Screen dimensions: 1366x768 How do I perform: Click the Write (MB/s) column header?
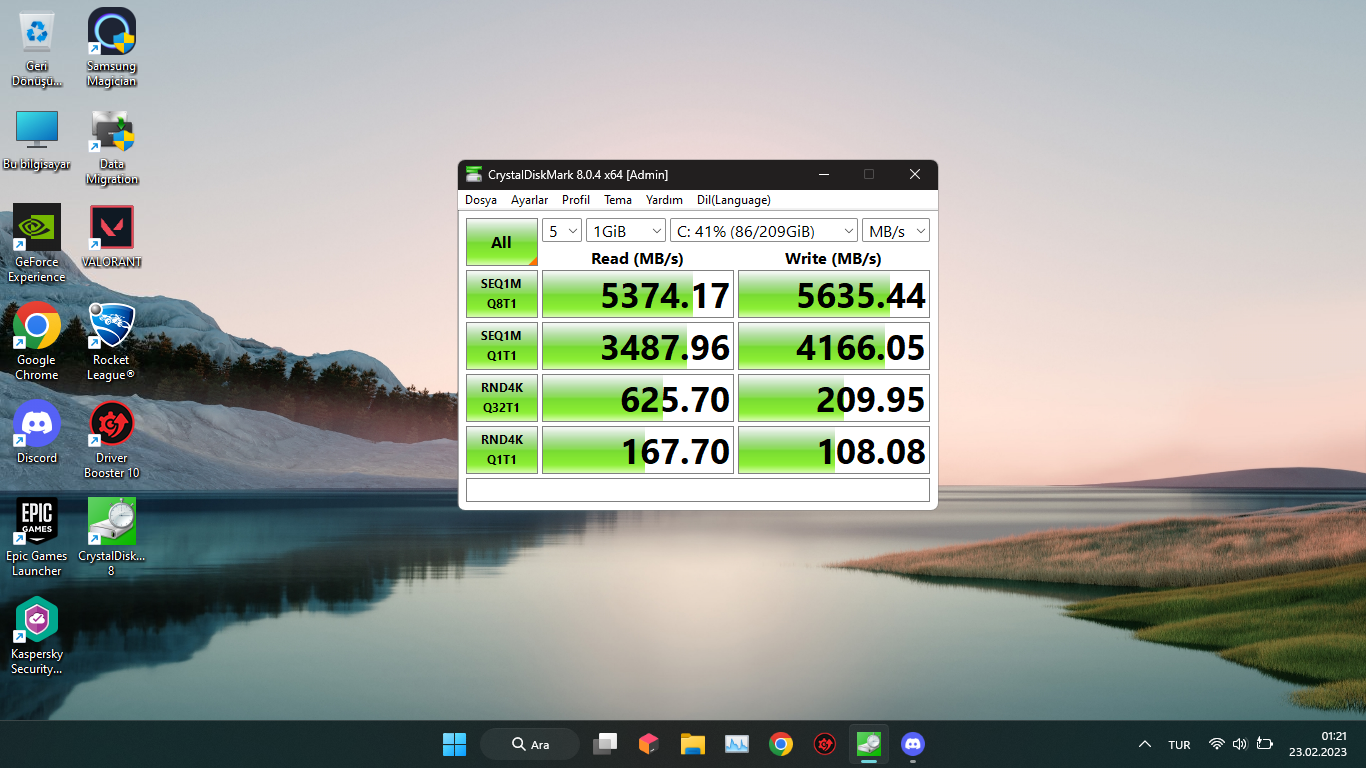pyautogui.click(x=833, y=258)
